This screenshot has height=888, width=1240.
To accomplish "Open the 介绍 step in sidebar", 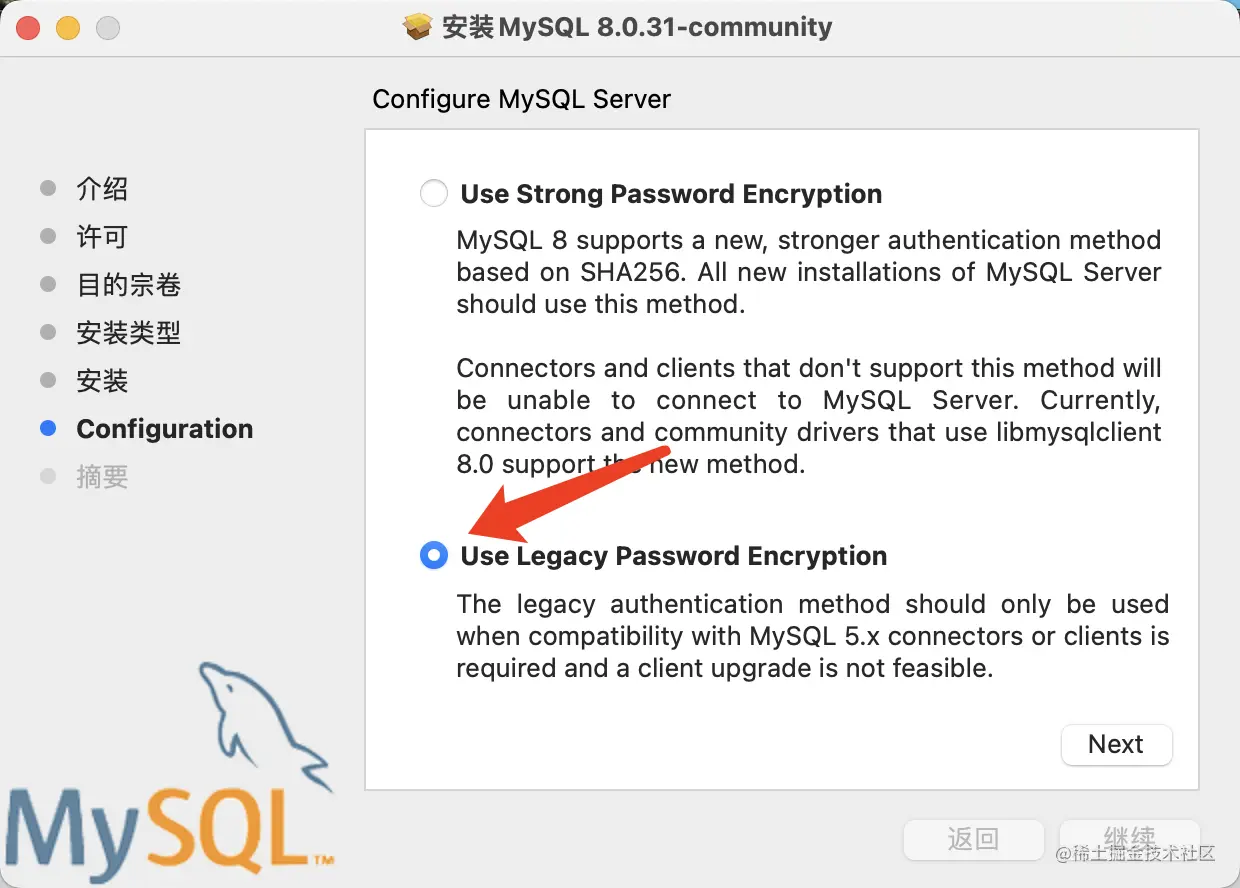I will coord(103,188).
